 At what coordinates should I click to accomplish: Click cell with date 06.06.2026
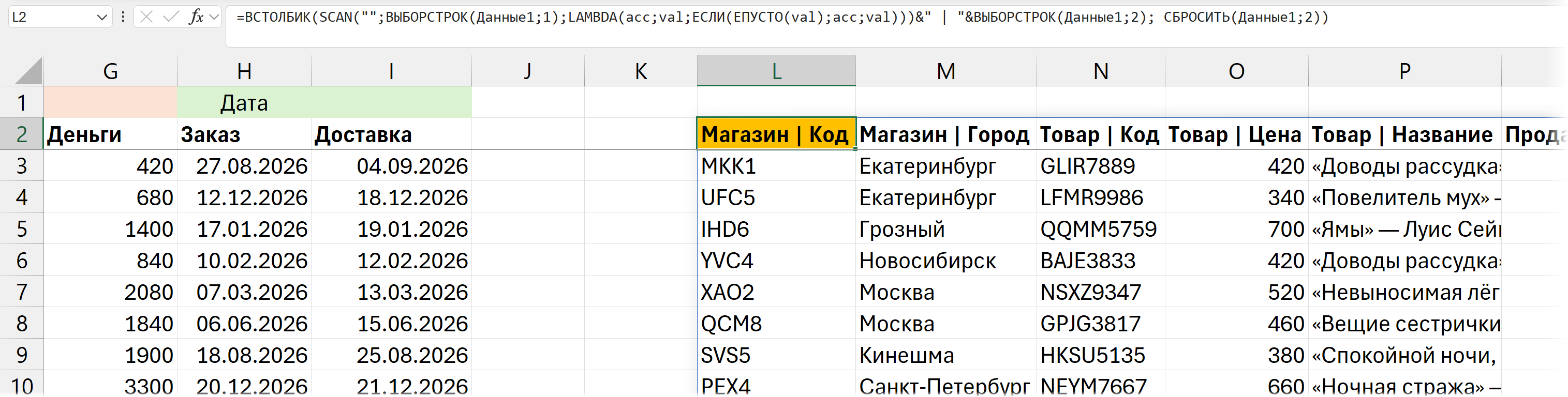tap(244, 324)
